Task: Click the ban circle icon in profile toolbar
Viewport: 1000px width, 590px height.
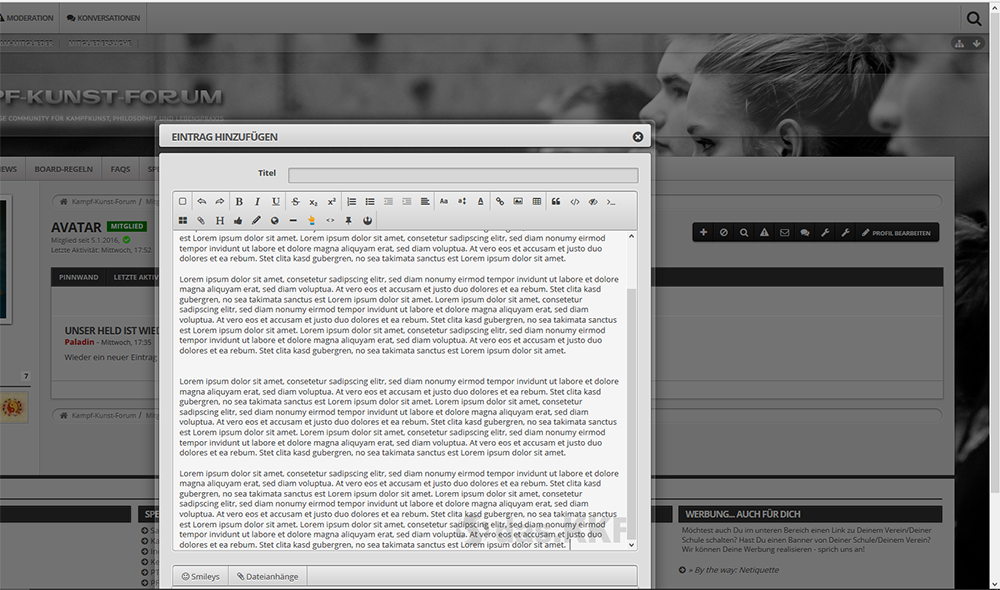Action: click(x=724, y=233)
